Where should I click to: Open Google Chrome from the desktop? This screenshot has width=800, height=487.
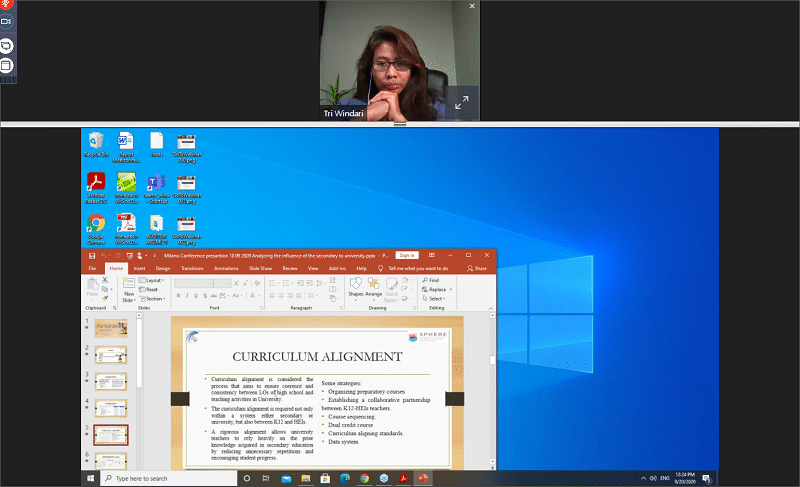[x=96, y=225]
